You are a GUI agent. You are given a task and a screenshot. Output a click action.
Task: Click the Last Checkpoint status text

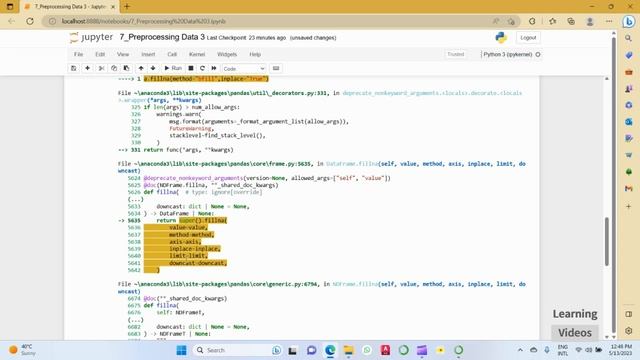click(x=247, y=38)
